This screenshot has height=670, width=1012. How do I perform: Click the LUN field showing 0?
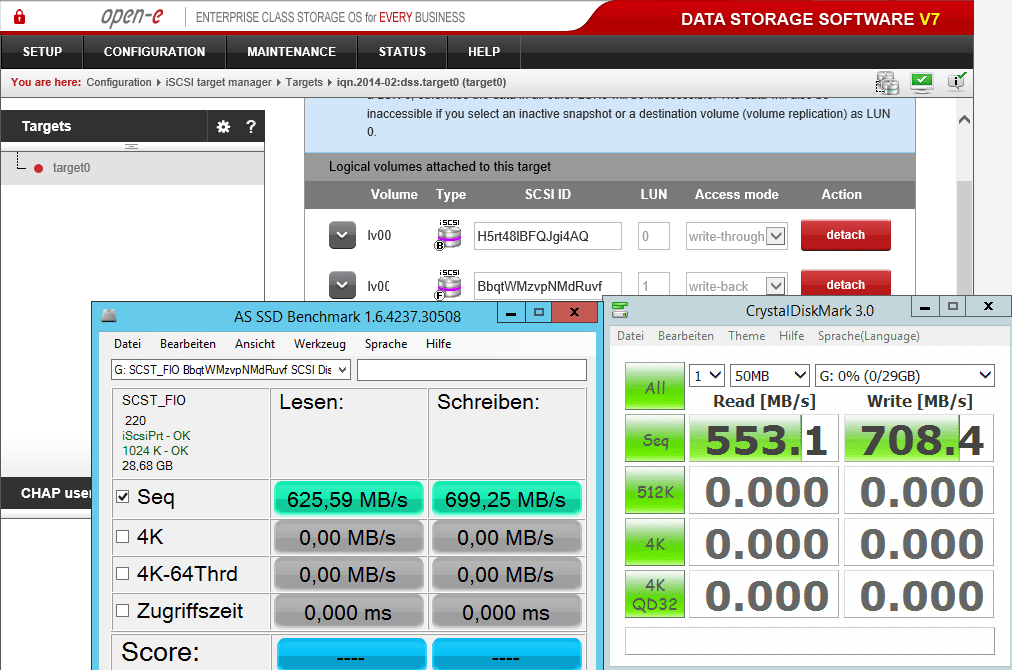[654, 236]
